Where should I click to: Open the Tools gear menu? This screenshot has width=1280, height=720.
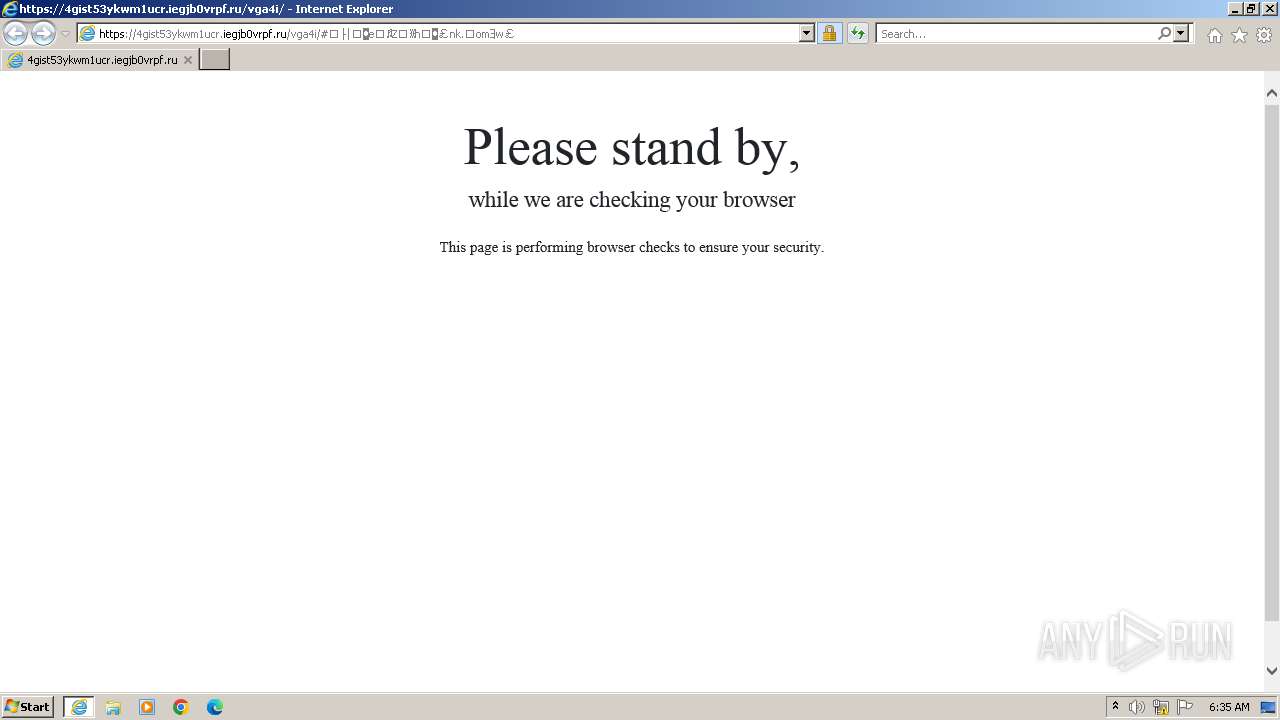tap(1264, 35)
